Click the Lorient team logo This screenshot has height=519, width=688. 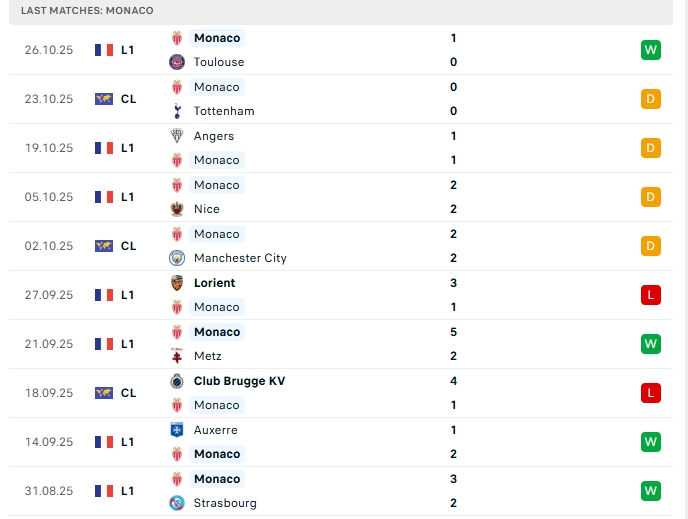[x=177, y=283]
